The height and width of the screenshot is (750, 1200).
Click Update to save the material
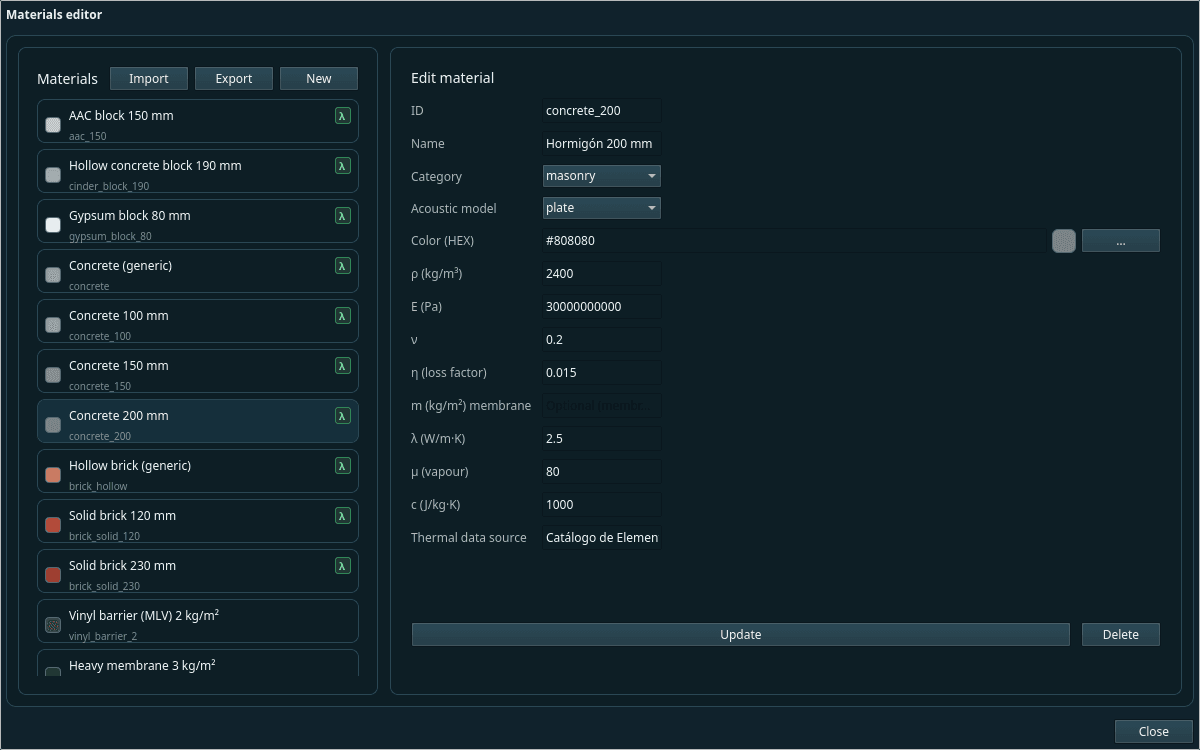point(741,635)
